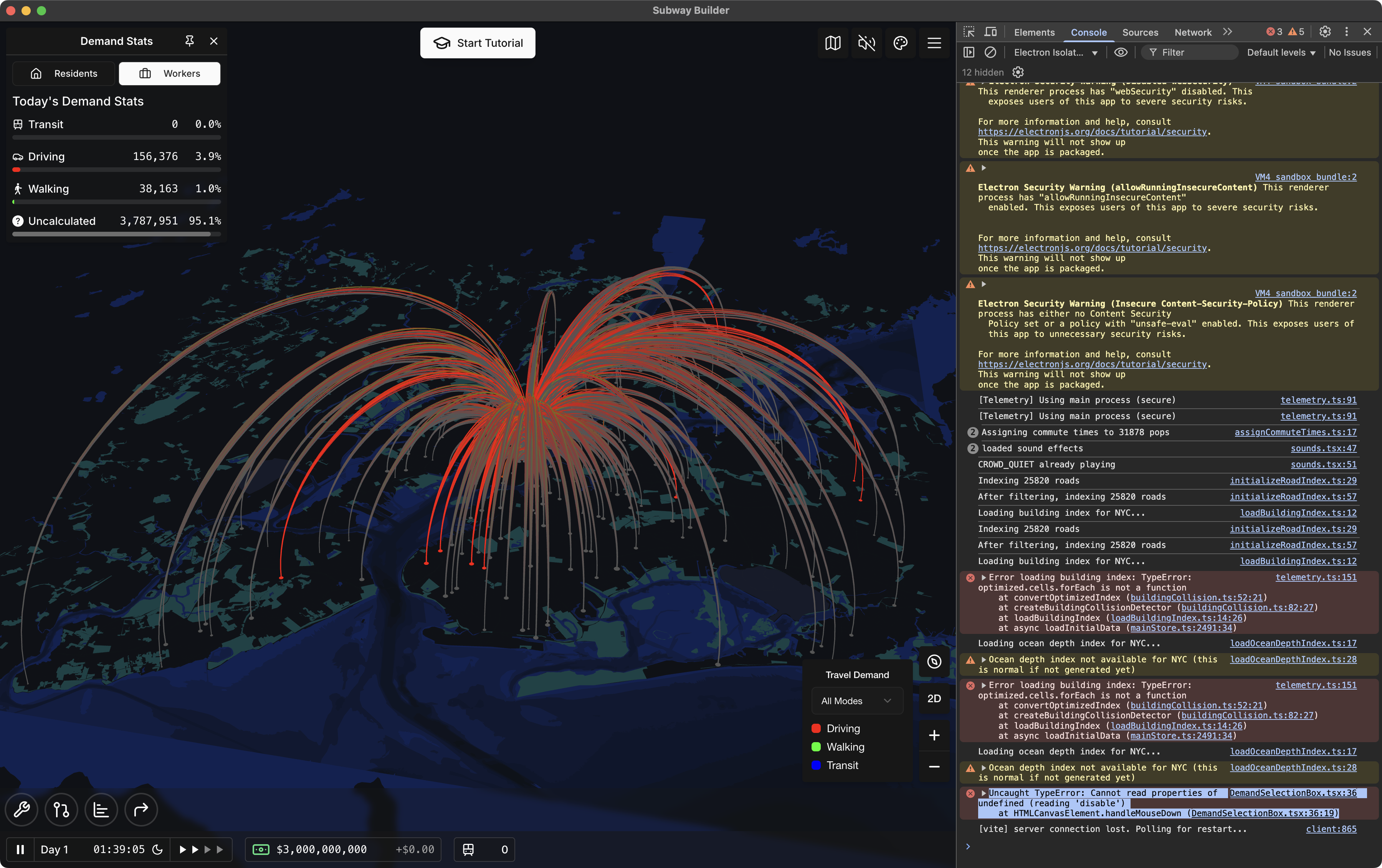
Task: Click the red Driving color swatch in legend
Action: (x=817, y=728)
